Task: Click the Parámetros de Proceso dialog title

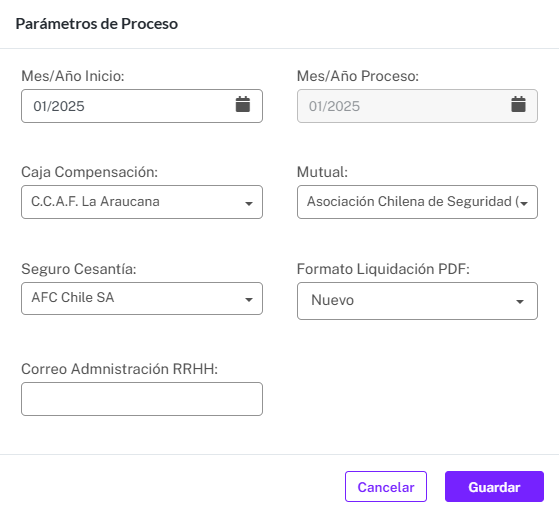Action: click(97, 24)
